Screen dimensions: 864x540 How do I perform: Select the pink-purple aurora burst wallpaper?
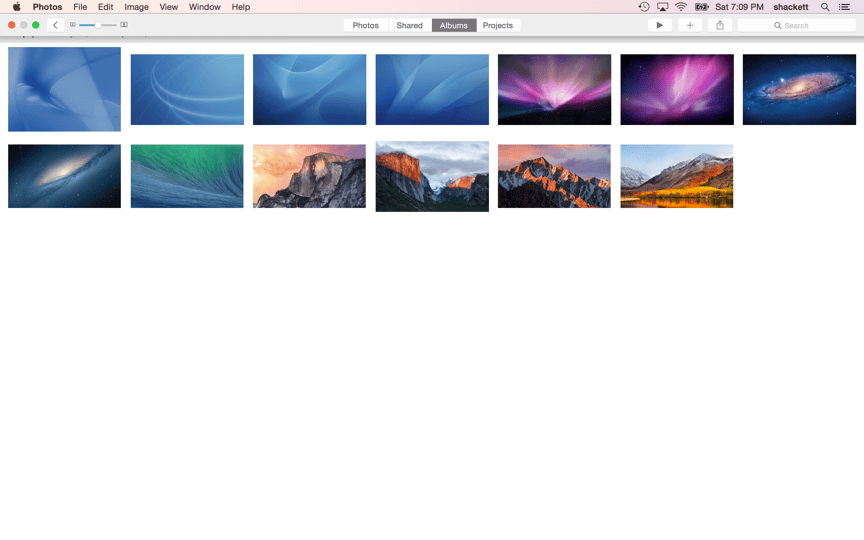pos(677,89)
